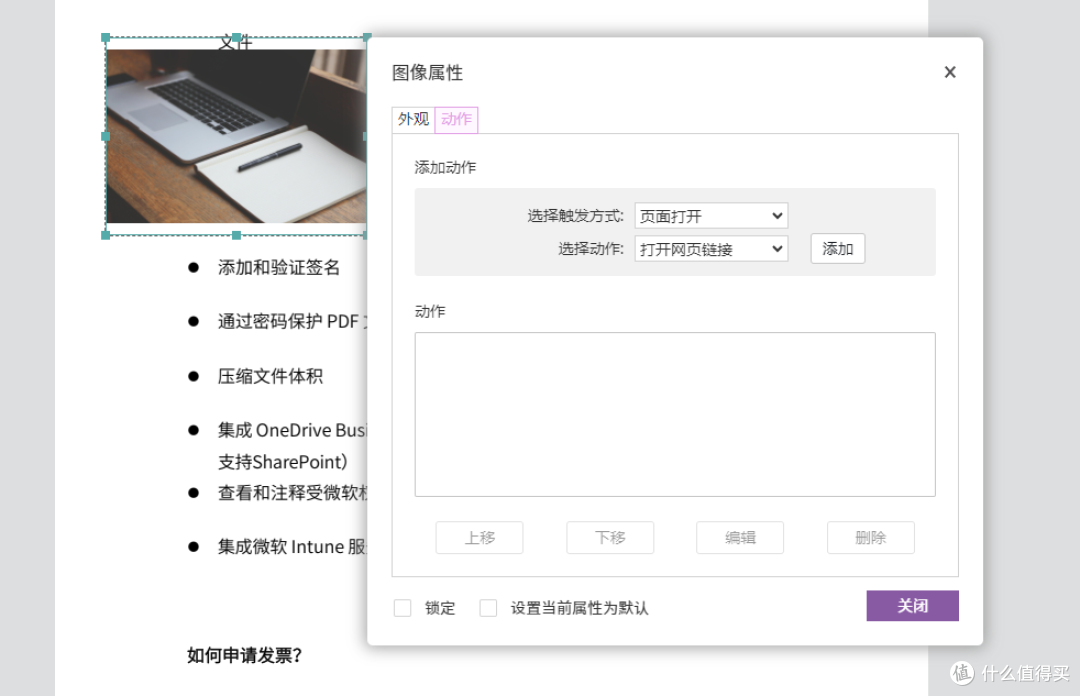Check 设置当前属性为默认 checkbox
Image resolution: width=1080 pixels, height=696 pixels.
488,608
